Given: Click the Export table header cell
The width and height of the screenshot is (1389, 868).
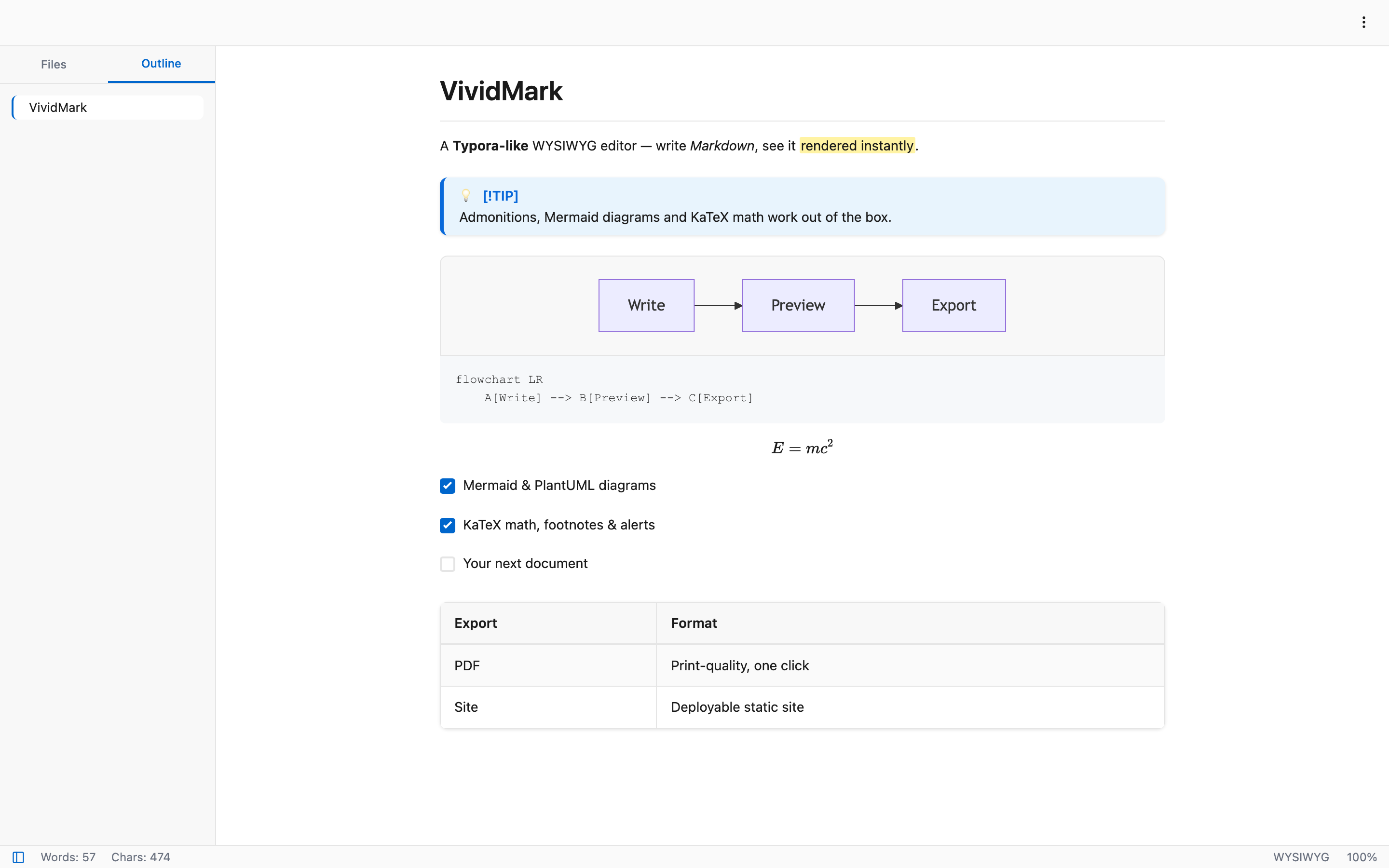Looking at the screenshot, I should pos(548,624).
